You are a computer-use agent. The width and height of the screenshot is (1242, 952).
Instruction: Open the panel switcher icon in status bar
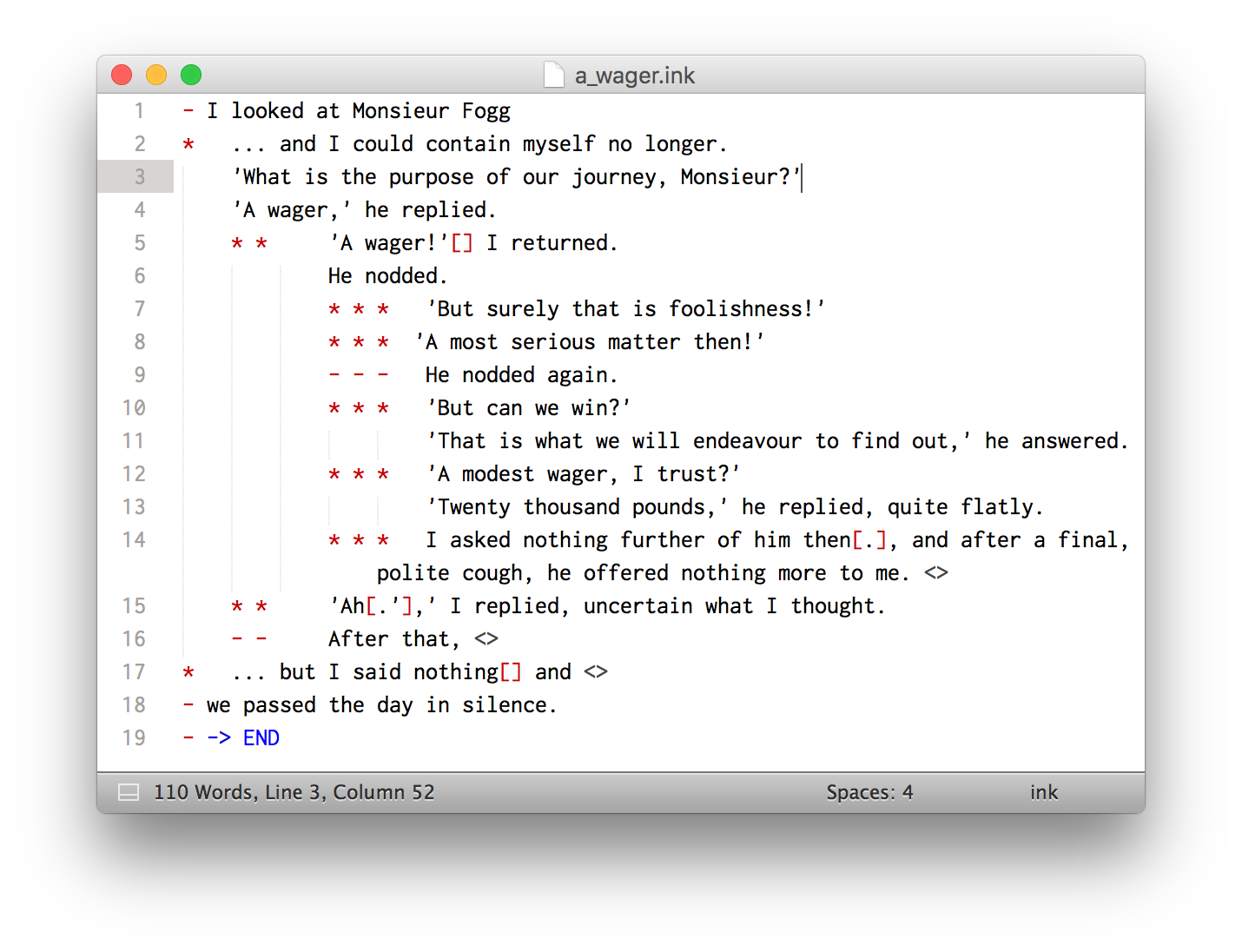[129, 792]
